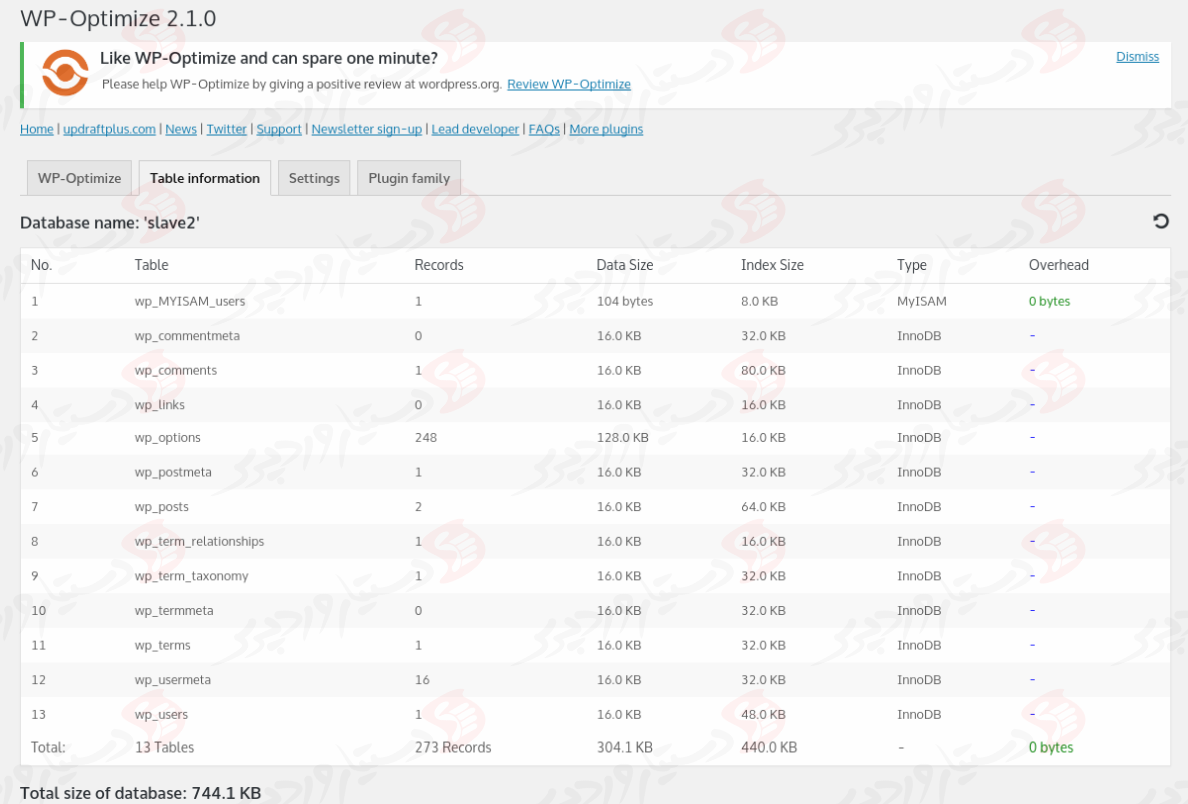The width and height of the screenshot is (1188, 804).
Task: Click the Support link
Action: point(278,129)
